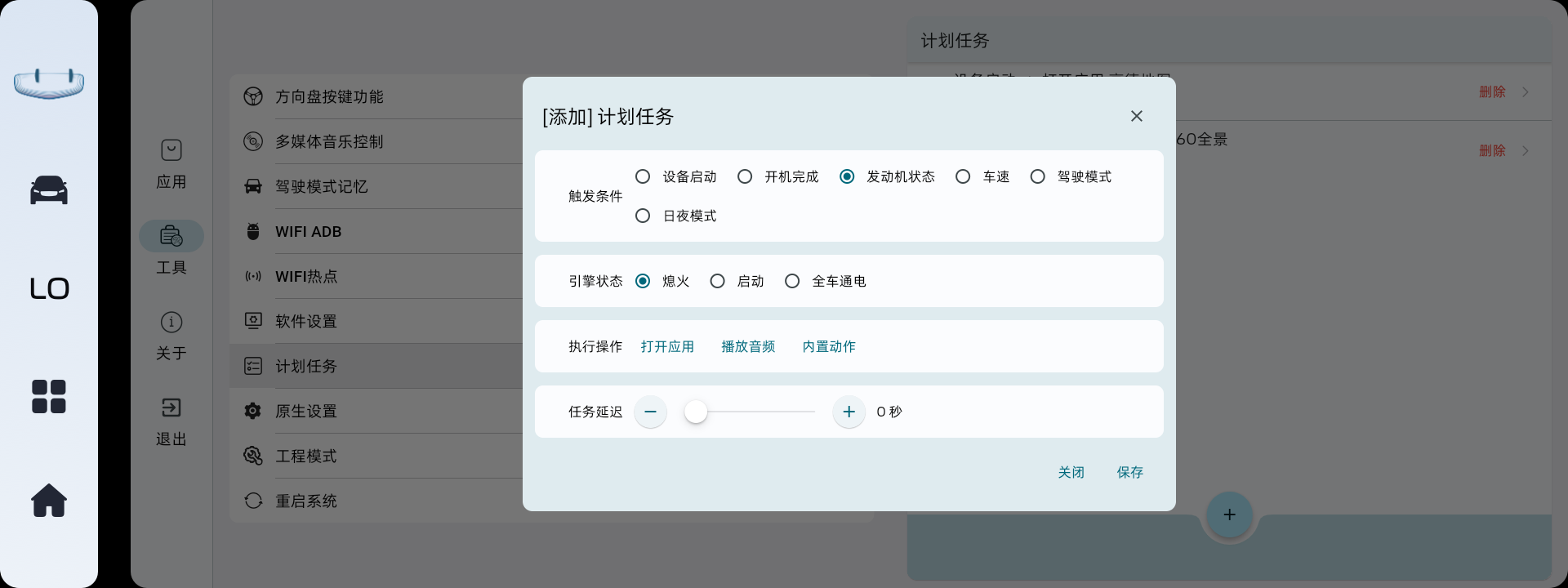Select the 工具 tools icon
Screen dimensions: 1568x588
pyautogui.click(x=171, y=236)
